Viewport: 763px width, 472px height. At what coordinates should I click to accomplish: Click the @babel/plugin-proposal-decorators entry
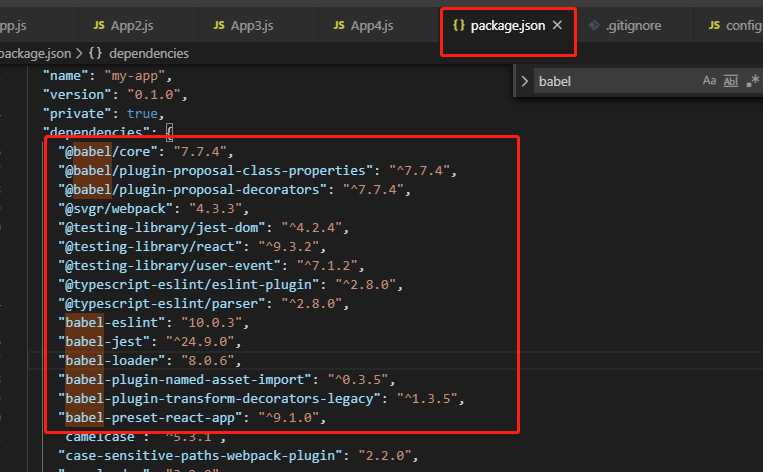pos(234,190)
